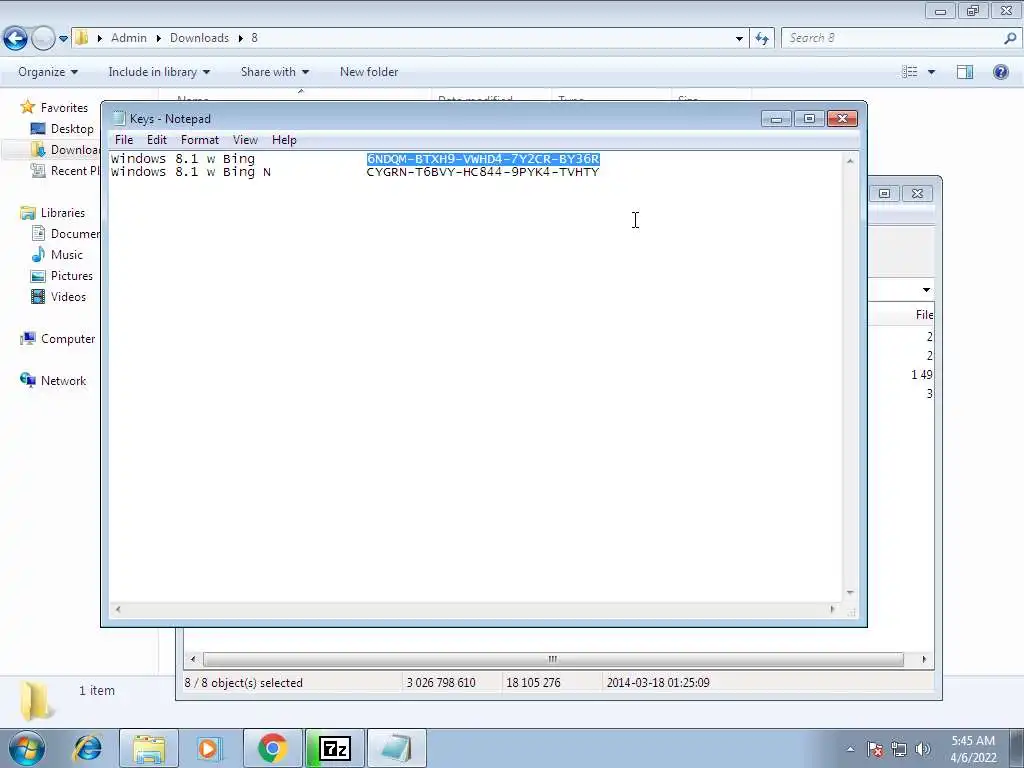
Task: Click 8 / 8 object(s) selected status
Action: (x=244, y=682)
